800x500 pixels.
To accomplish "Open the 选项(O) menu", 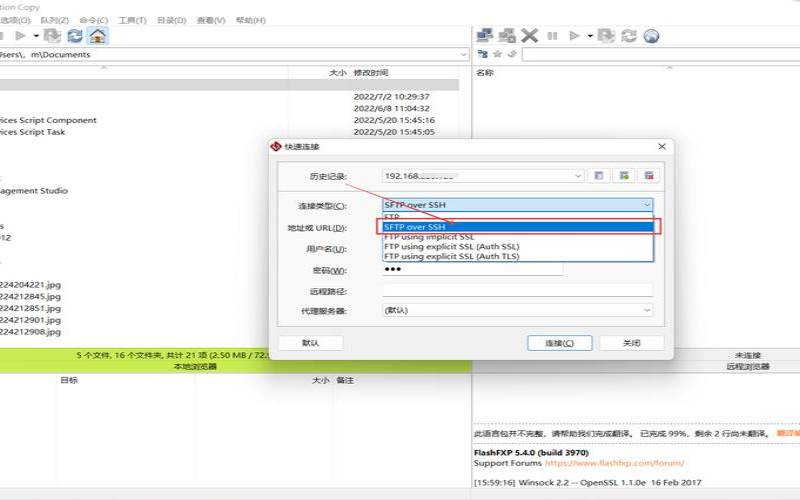I will point(15,20).
